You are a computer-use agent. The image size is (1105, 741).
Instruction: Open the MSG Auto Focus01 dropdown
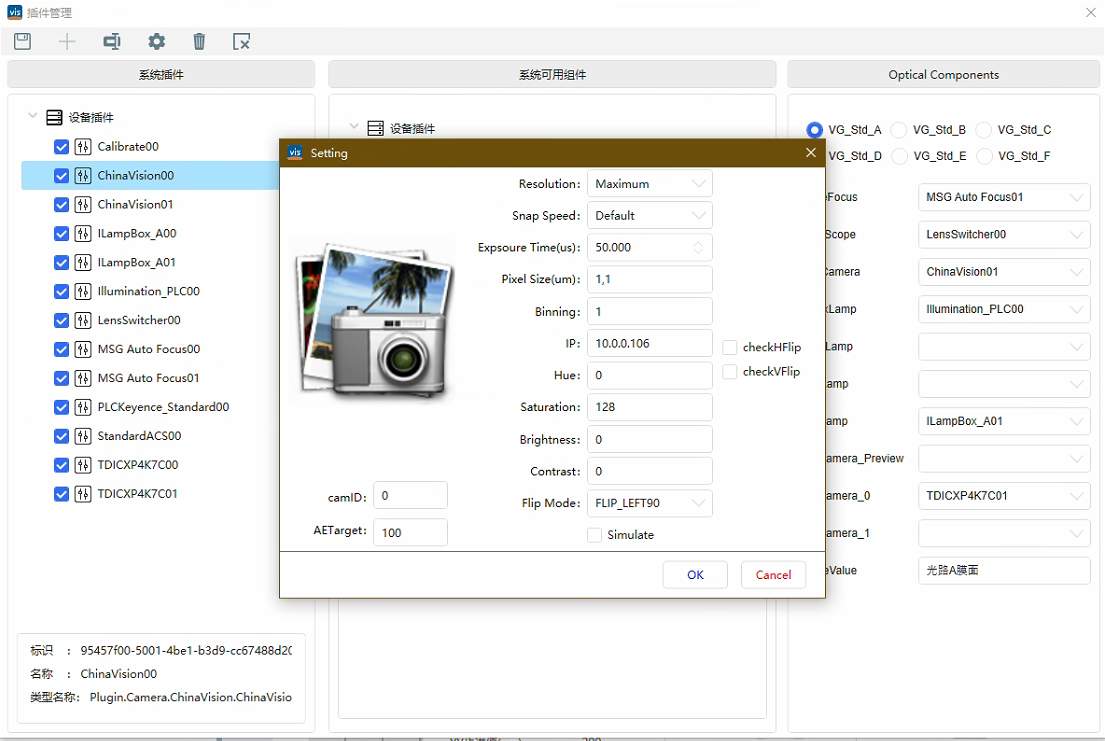(x=1004, y=197)
